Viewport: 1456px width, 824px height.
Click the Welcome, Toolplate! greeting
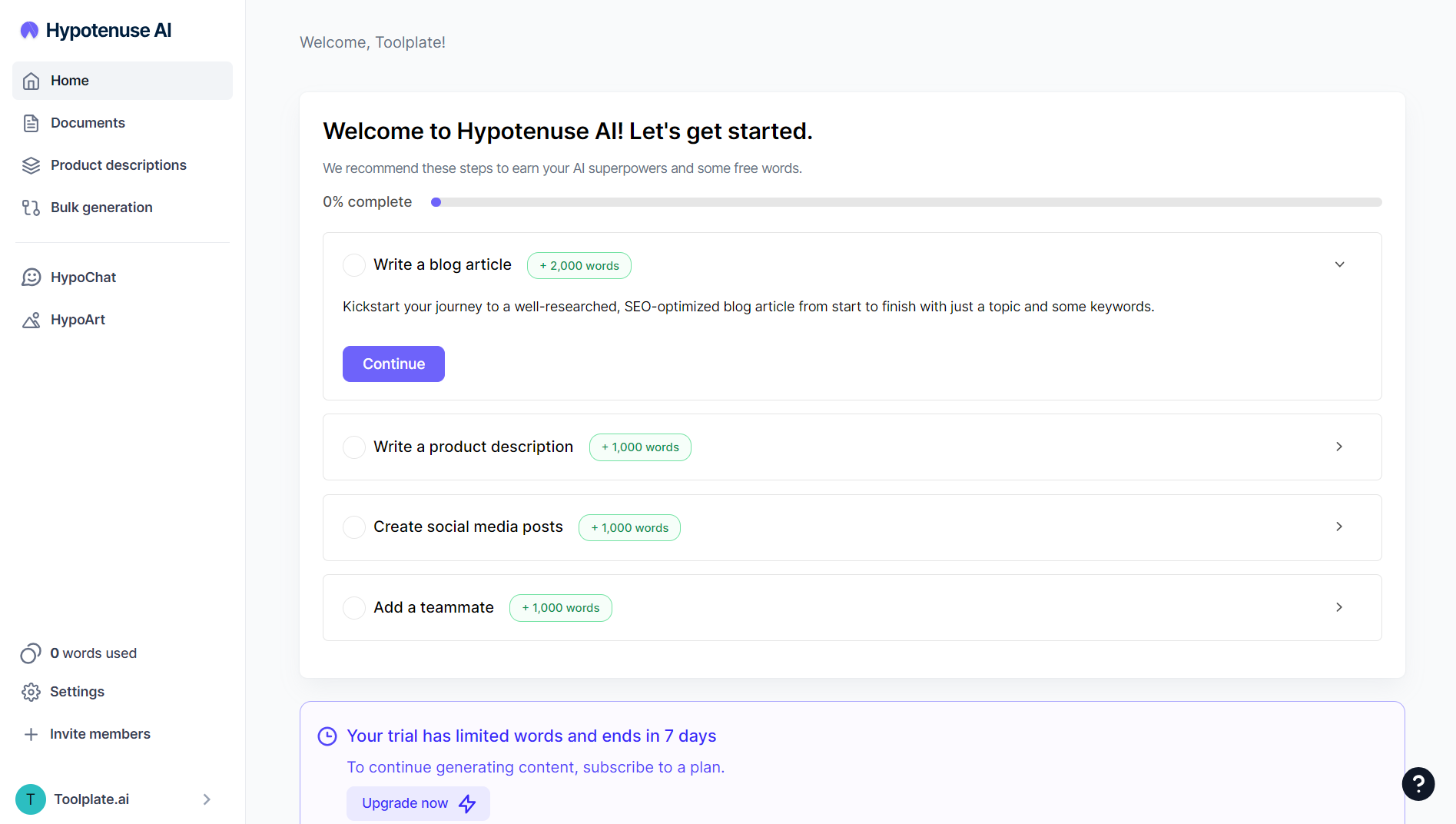tap(373, 42)
